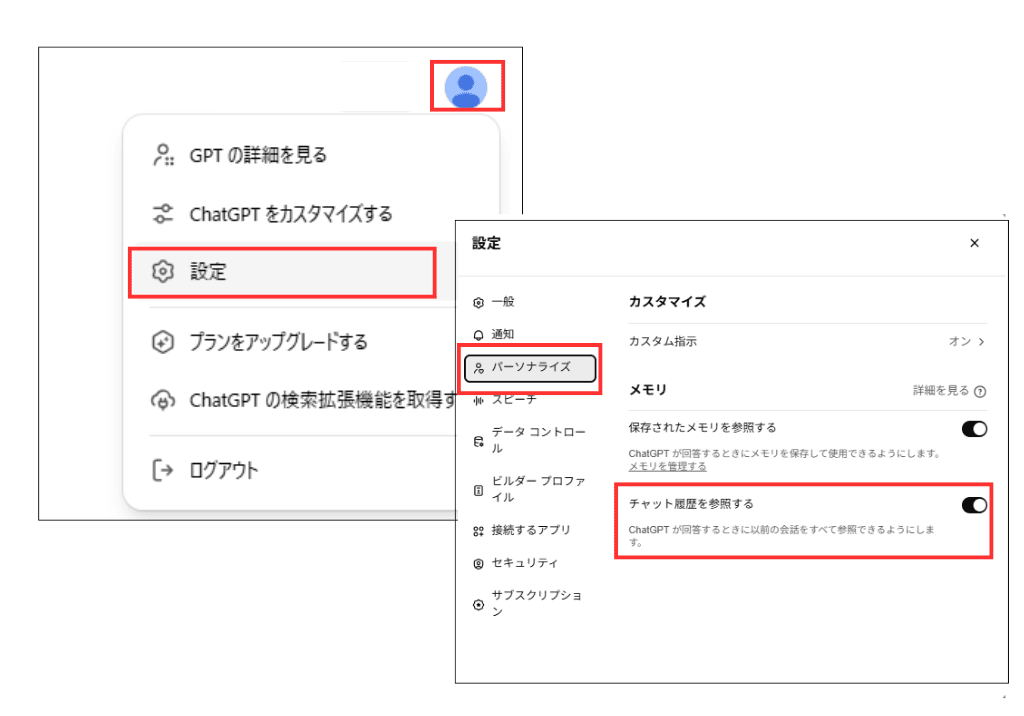
Task: Click the ログアウト exit icon
Action: click(x=162, y=469)
